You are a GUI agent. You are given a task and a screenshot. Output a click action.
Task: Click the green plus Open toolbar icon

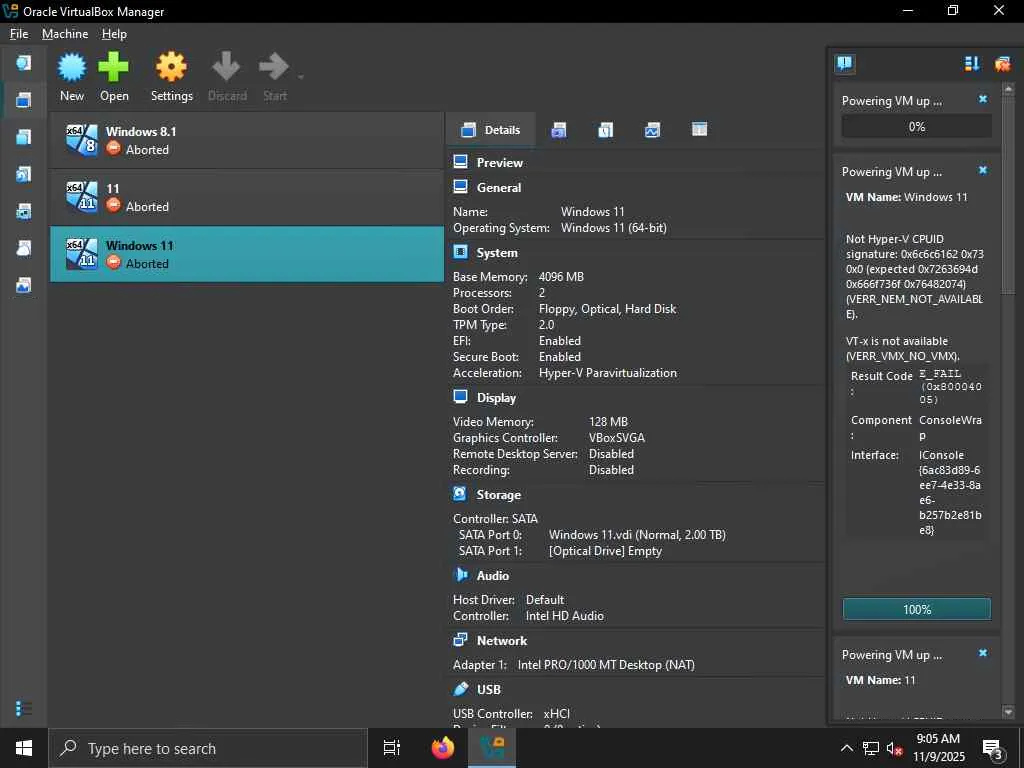pos(114,67)
